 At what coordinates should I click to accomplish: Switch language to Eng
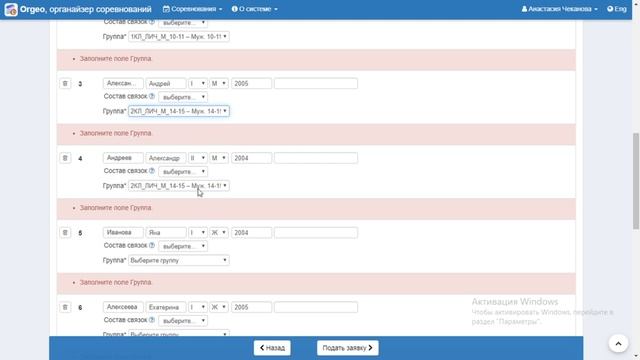click(616, 9)
